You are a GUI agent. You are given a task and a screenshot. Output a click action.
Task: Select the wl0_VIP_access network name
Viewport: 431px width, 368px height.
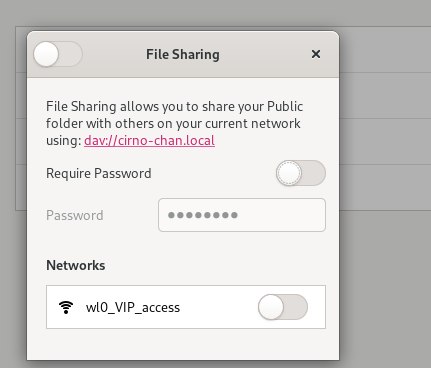(x=133, y=307)
